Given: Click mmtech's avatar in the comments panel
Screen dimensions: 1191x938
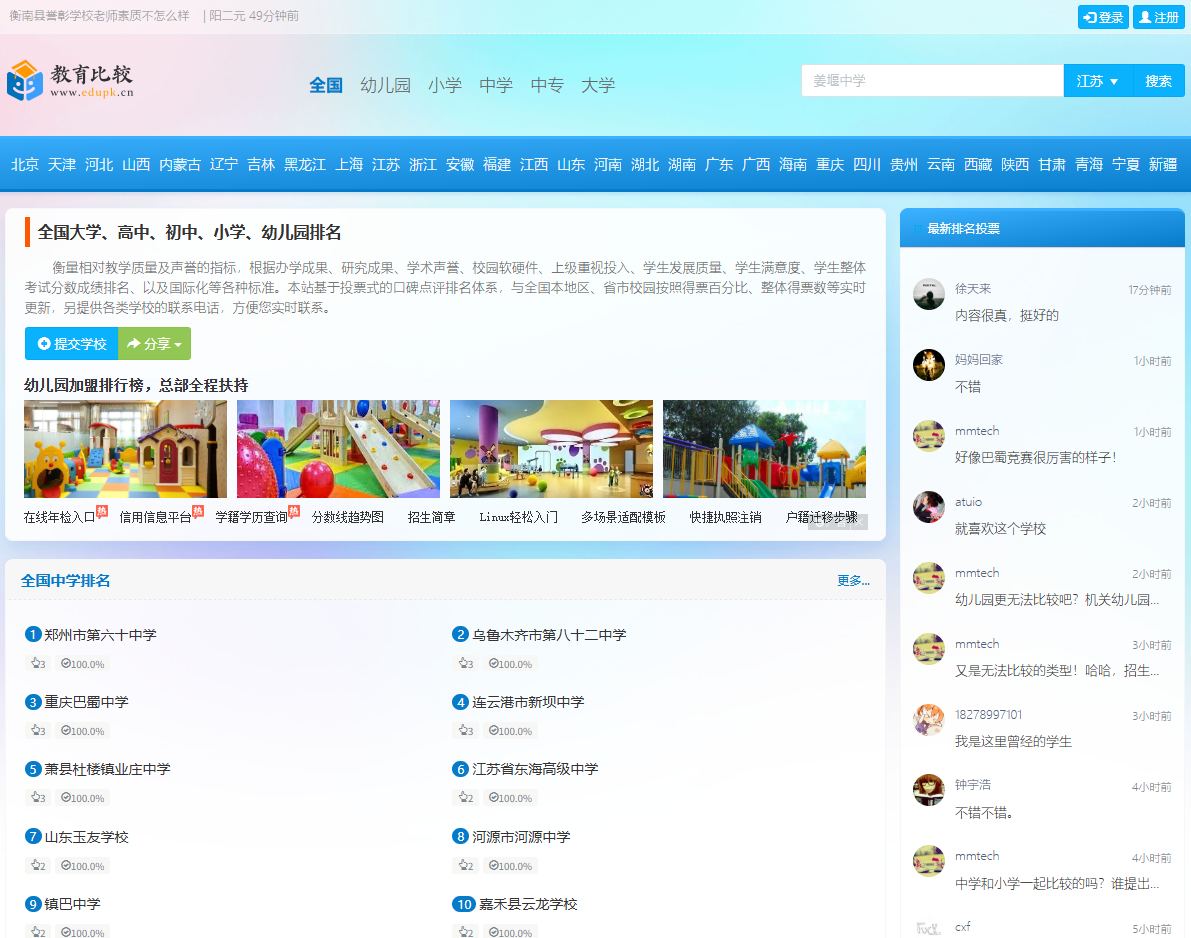Looking at the screenshot, I should click(928, 435).
